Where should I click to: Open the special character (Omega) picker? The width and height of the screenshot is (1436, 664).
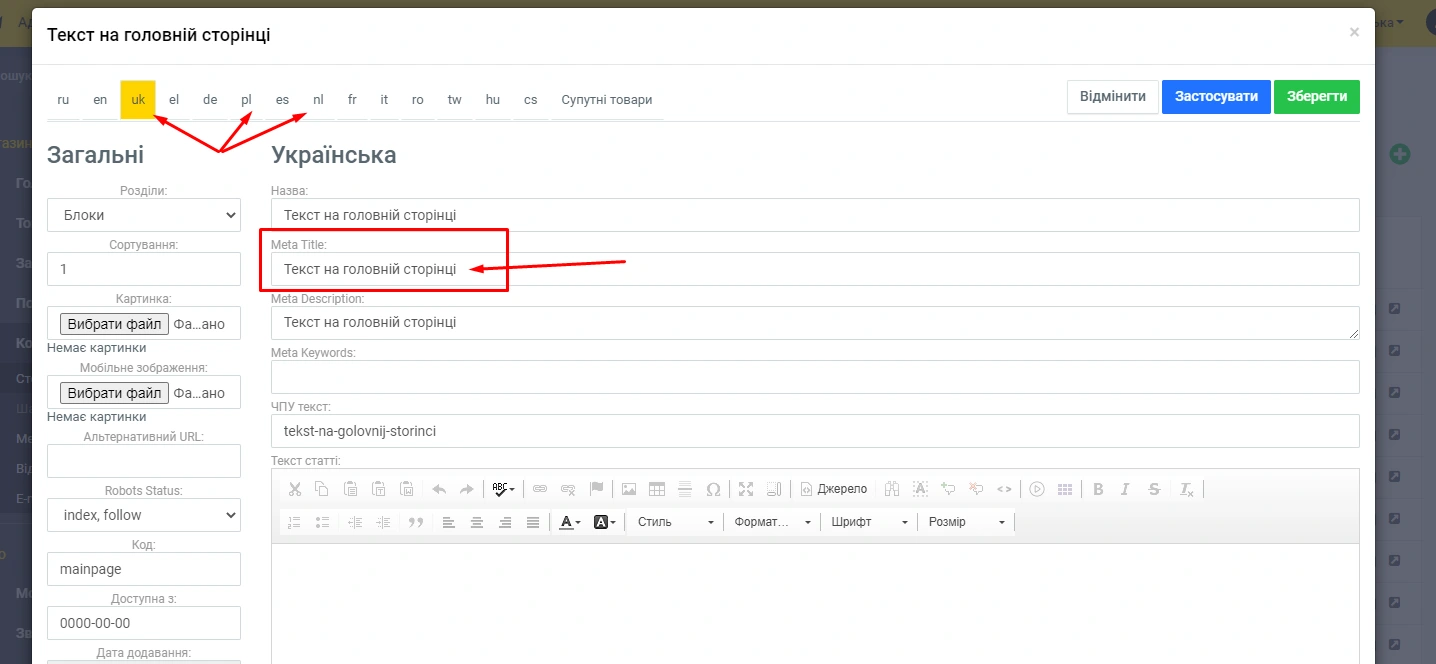[x=713, y=489]
